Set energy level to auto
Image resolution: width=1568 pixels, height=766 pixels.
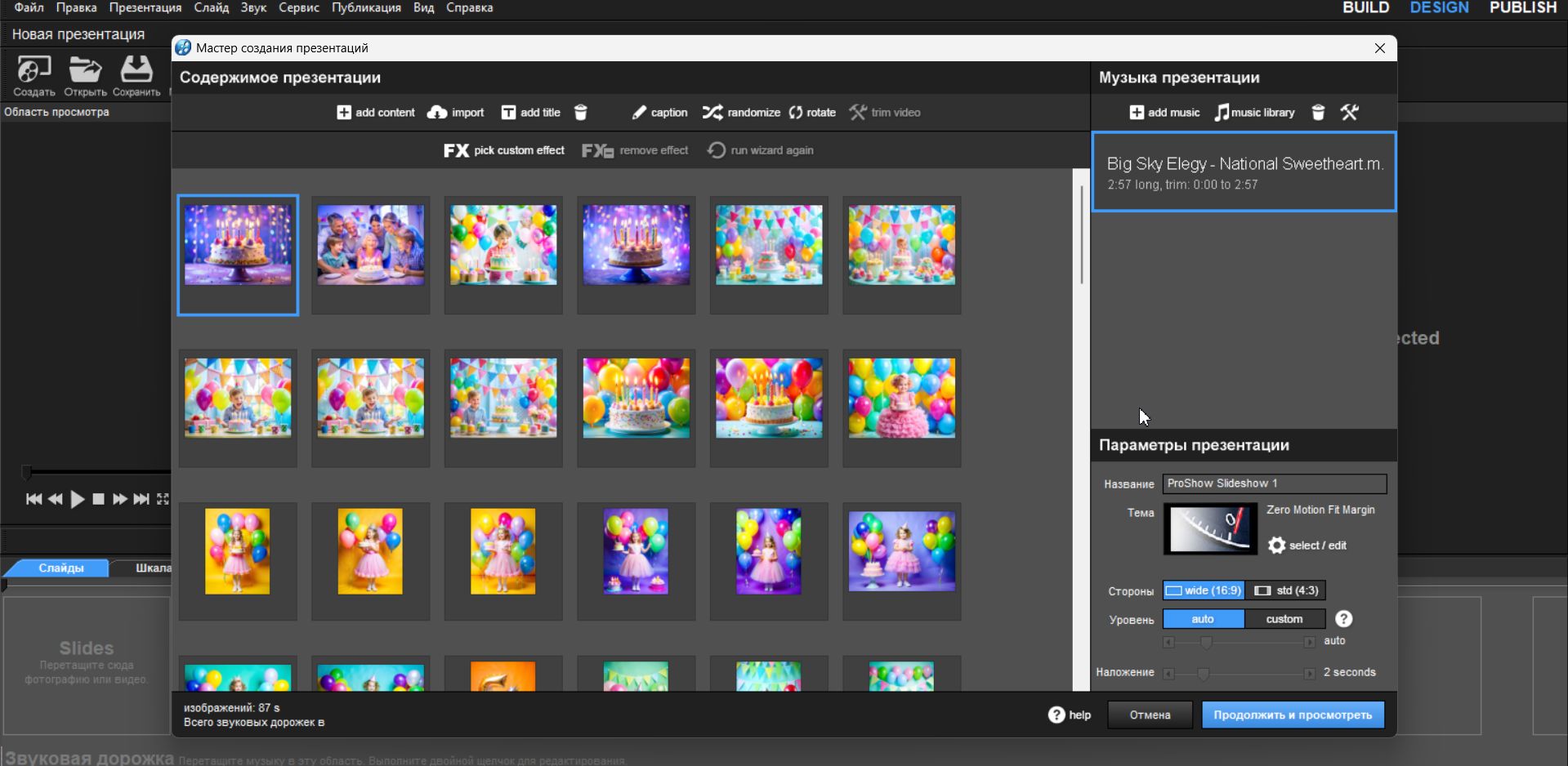click(1204, 619)
